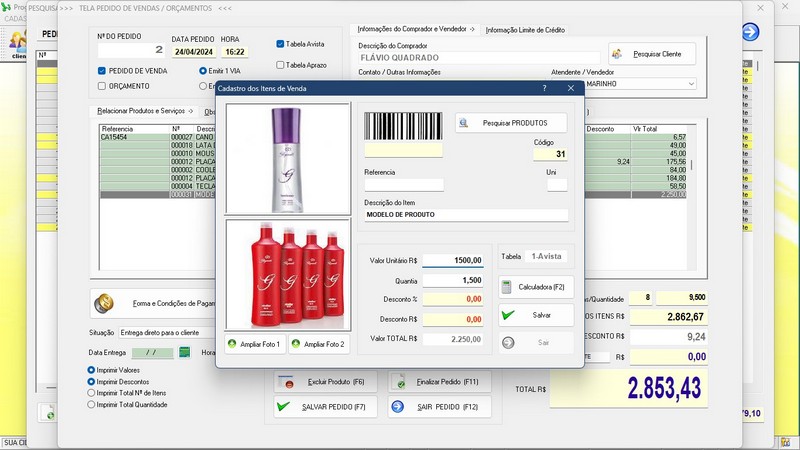Select the Imprimir Descontos radio button

point(91,382)
